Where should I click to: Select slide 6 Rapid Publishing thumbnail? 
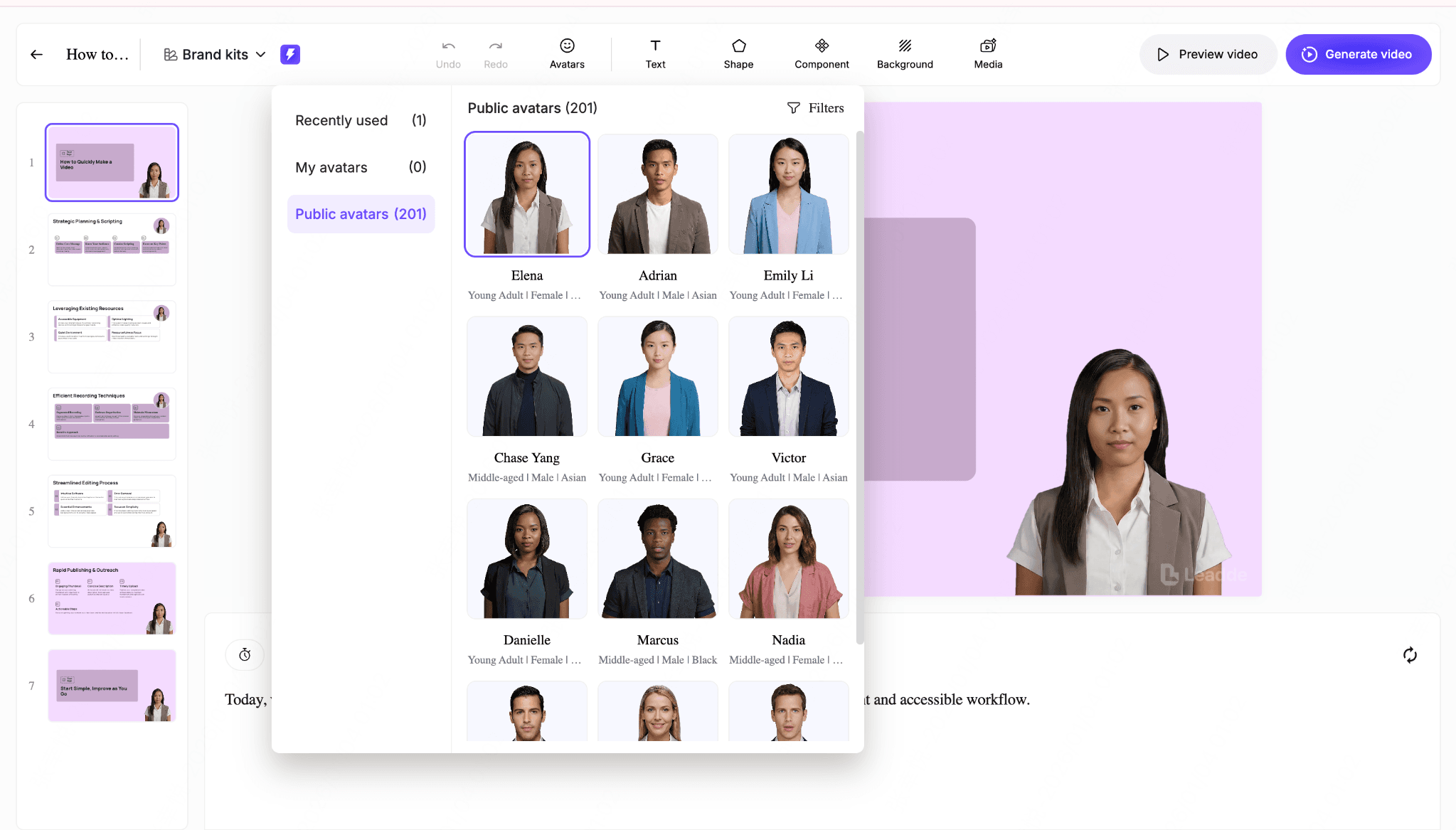[x=112, y=598]
